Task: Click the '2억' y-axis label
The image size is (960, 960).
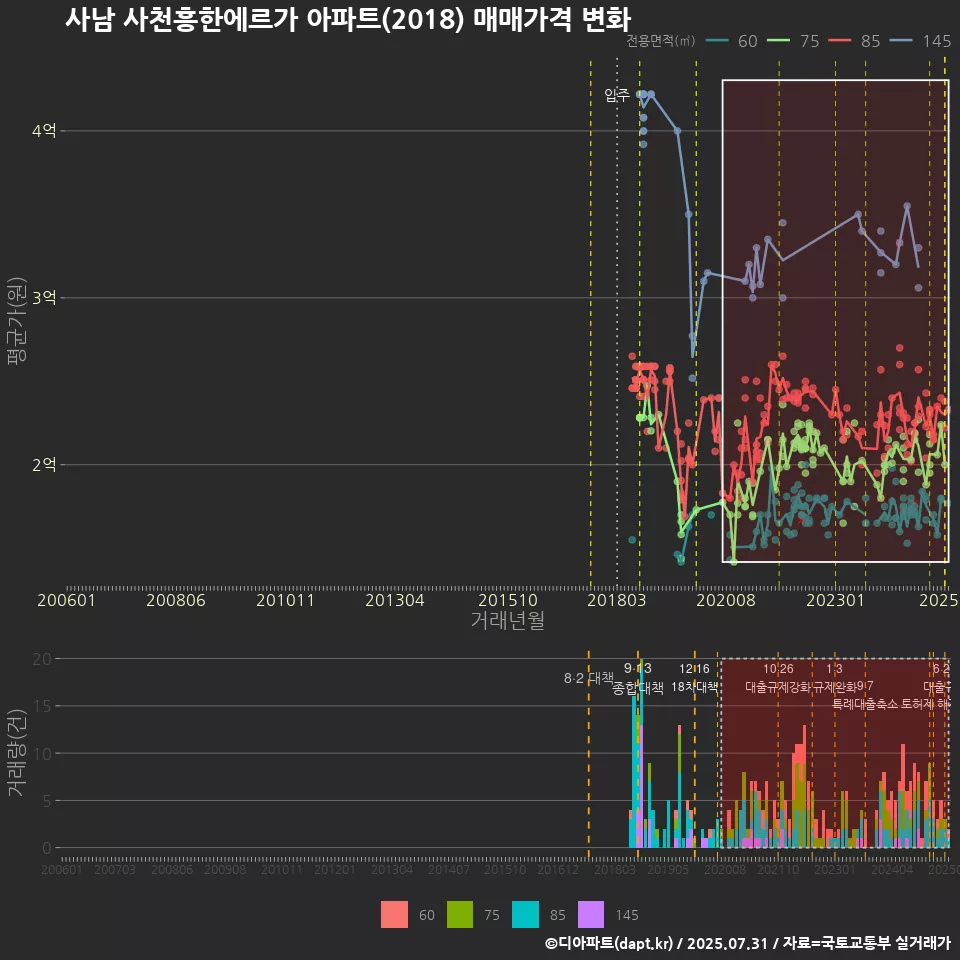Action: tap(44, 465)
